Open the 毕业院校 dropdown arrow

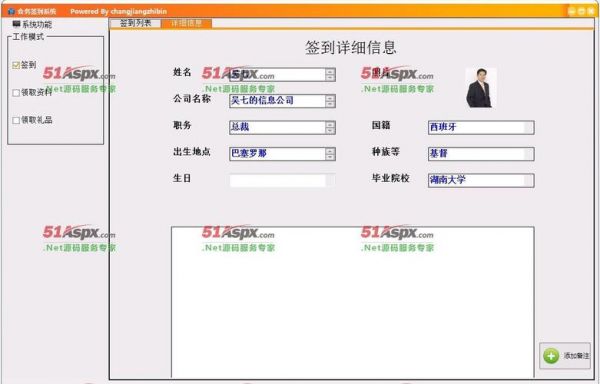[529, 180]
